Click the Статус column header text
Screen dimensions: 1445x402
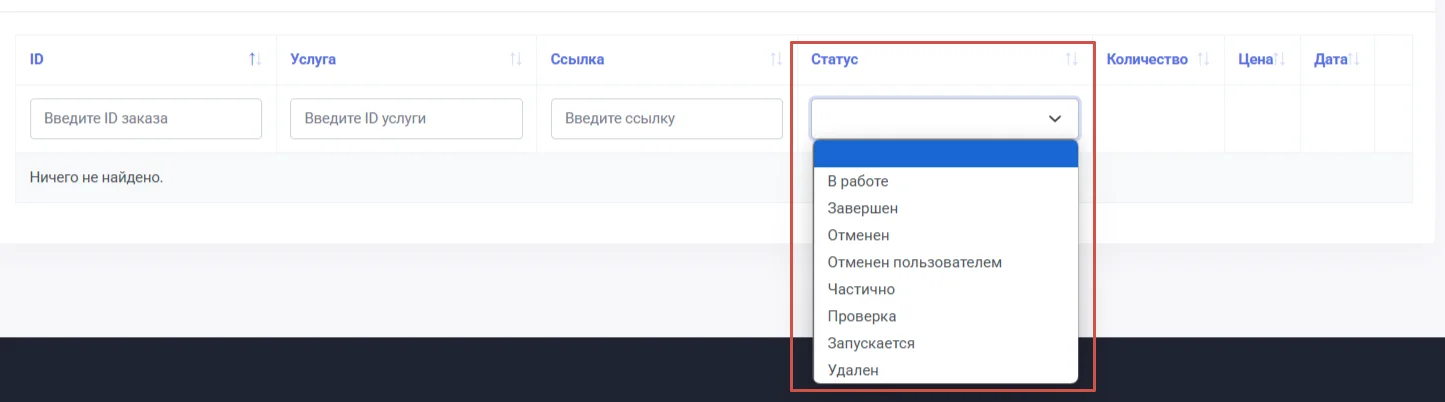[835, 60]
